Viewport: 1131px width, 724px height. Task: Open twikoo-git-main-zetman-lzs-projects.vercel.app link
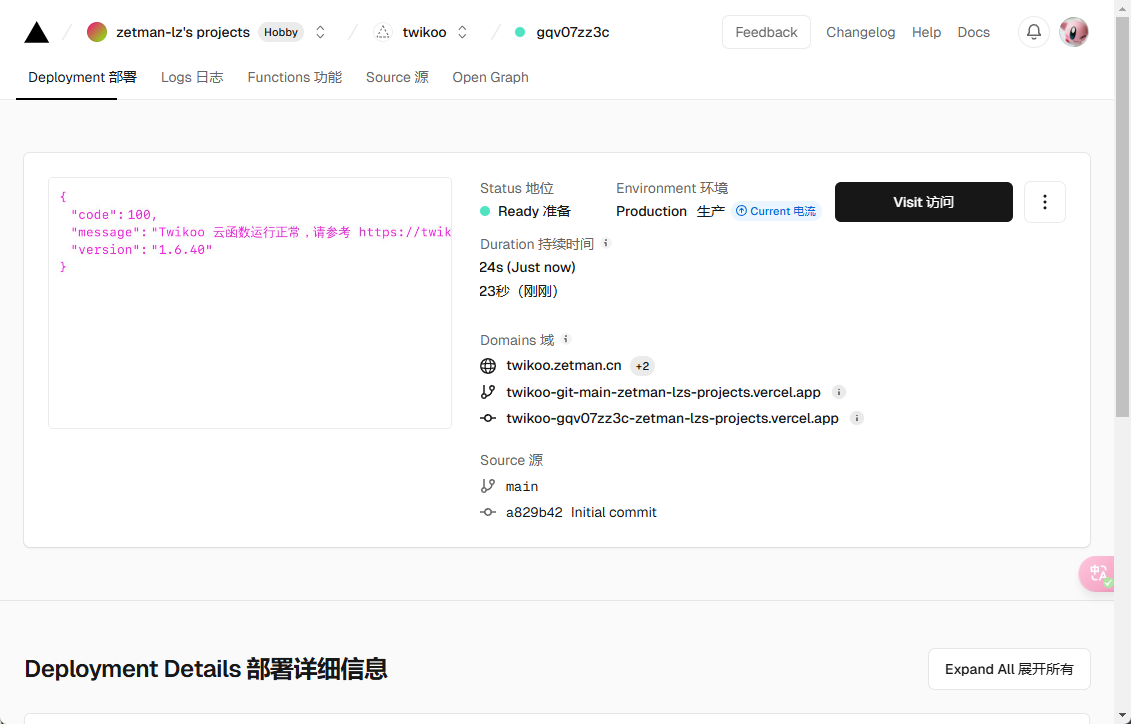pos(663,392)
